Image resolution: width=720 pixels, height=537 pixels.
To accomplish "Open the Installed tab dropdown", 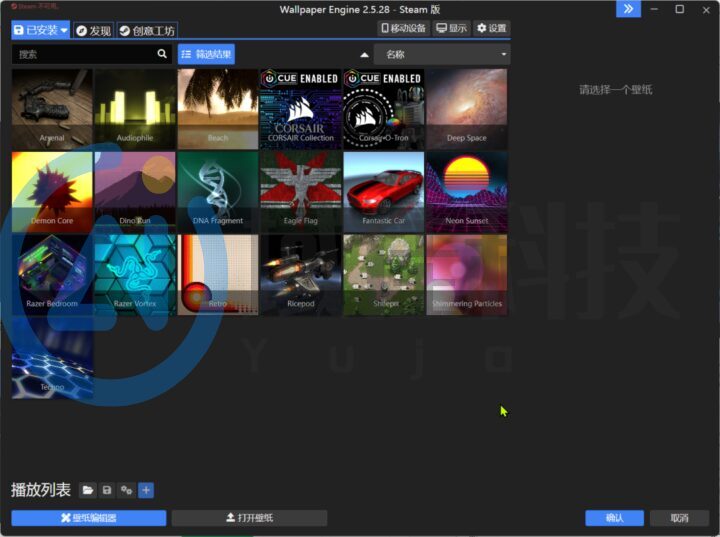I will tap(40, 30).
